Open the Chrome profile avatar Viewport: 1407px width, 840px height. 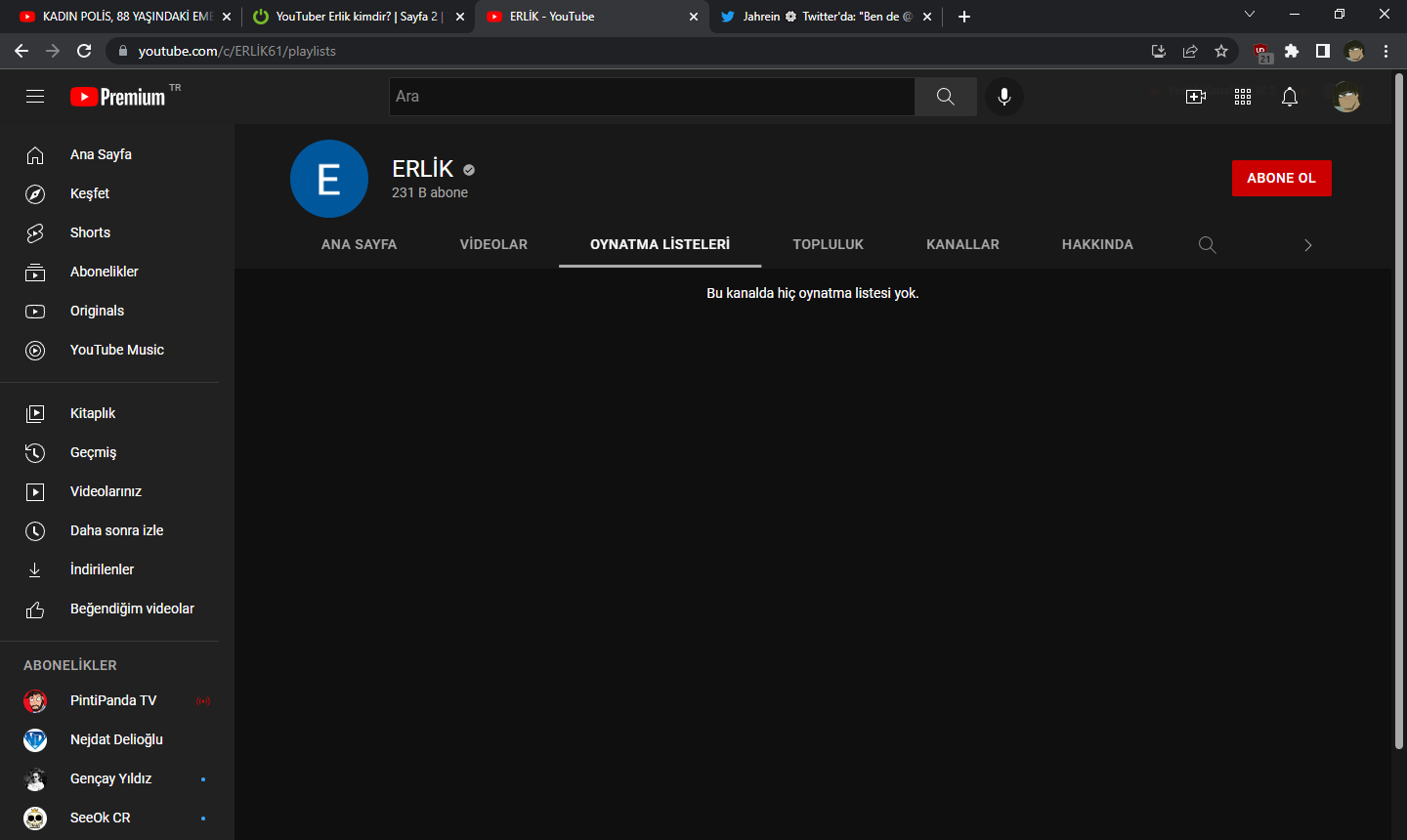pos(1354,51)
